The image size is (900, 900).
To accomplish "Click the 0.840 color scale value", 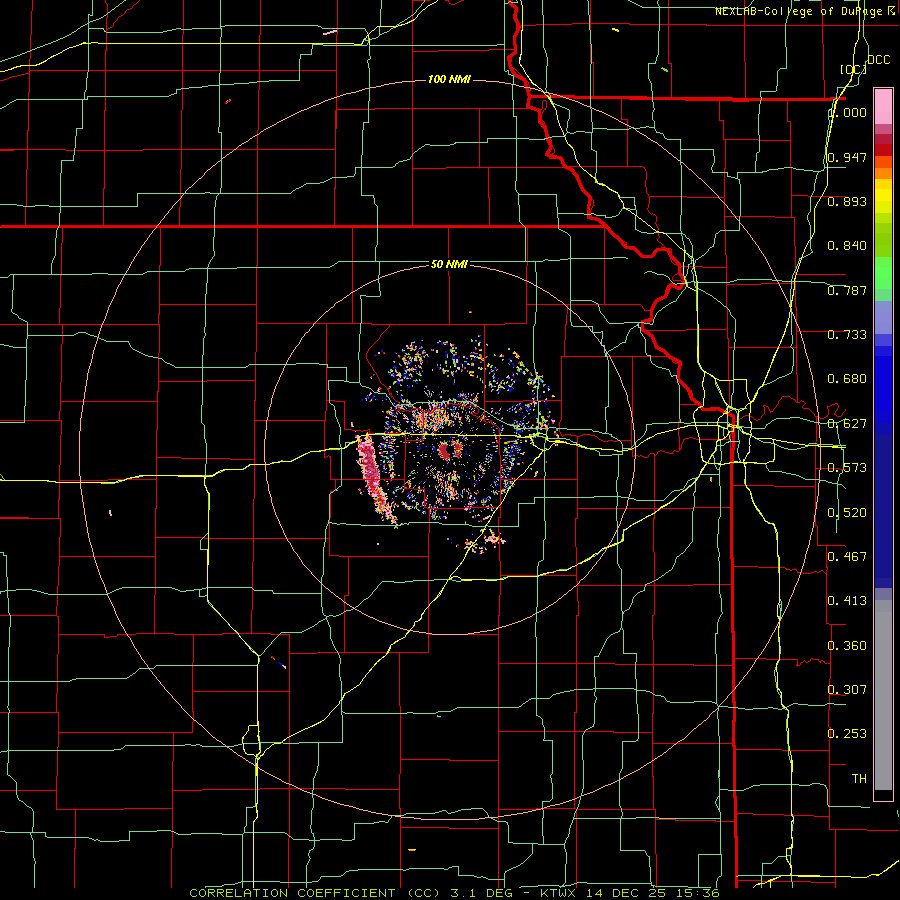I will pyautogui.click(x=847, y=246).
